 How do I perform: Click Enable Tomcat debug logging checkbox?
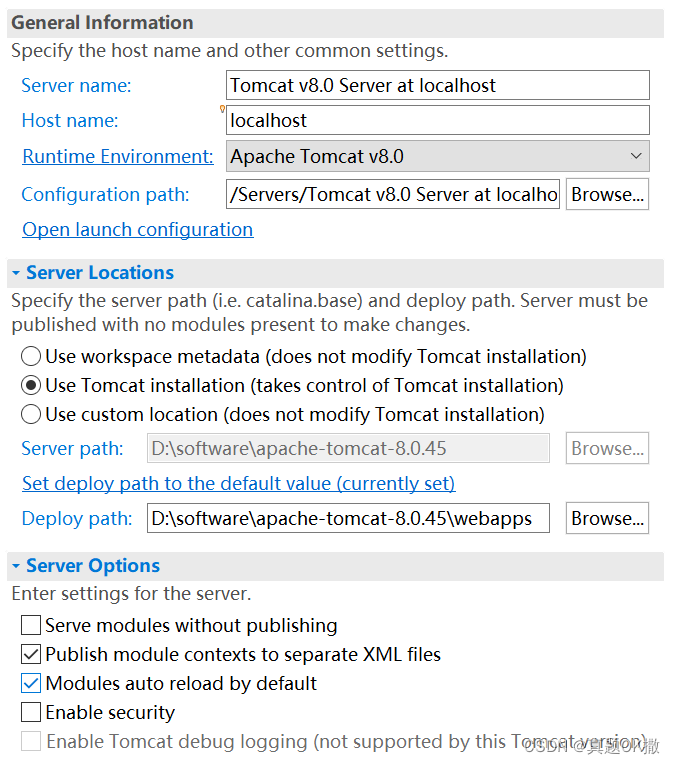[31, 741]
